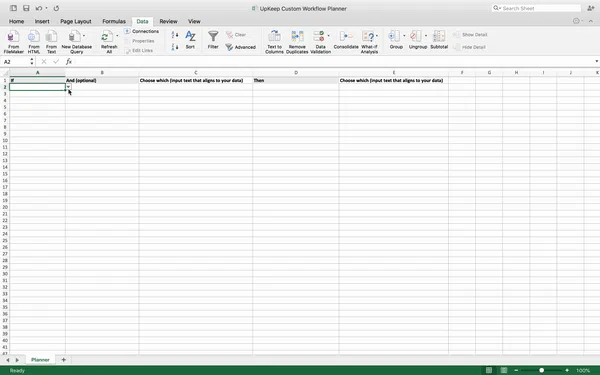Undo the last action
600x375 pixels.
pos(39,8)
